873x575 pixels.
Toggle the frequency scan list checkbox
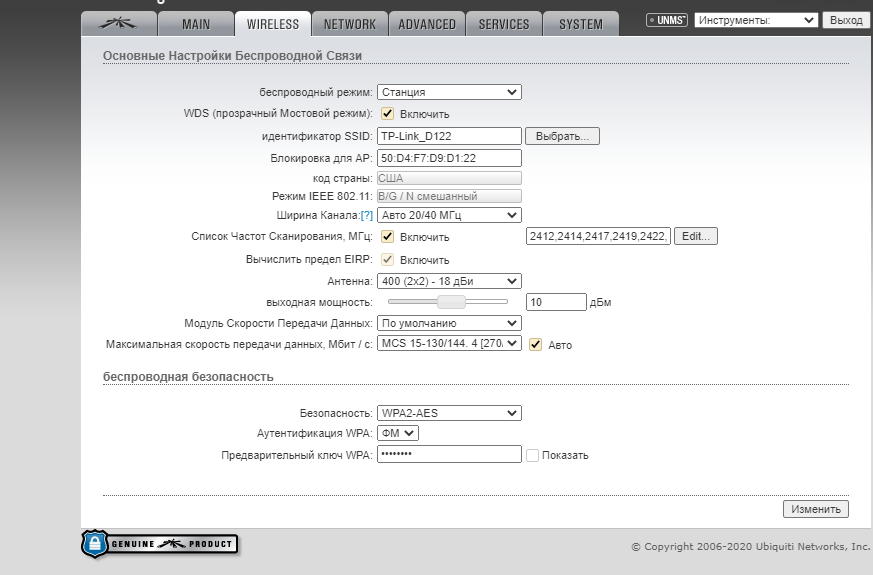388,237
